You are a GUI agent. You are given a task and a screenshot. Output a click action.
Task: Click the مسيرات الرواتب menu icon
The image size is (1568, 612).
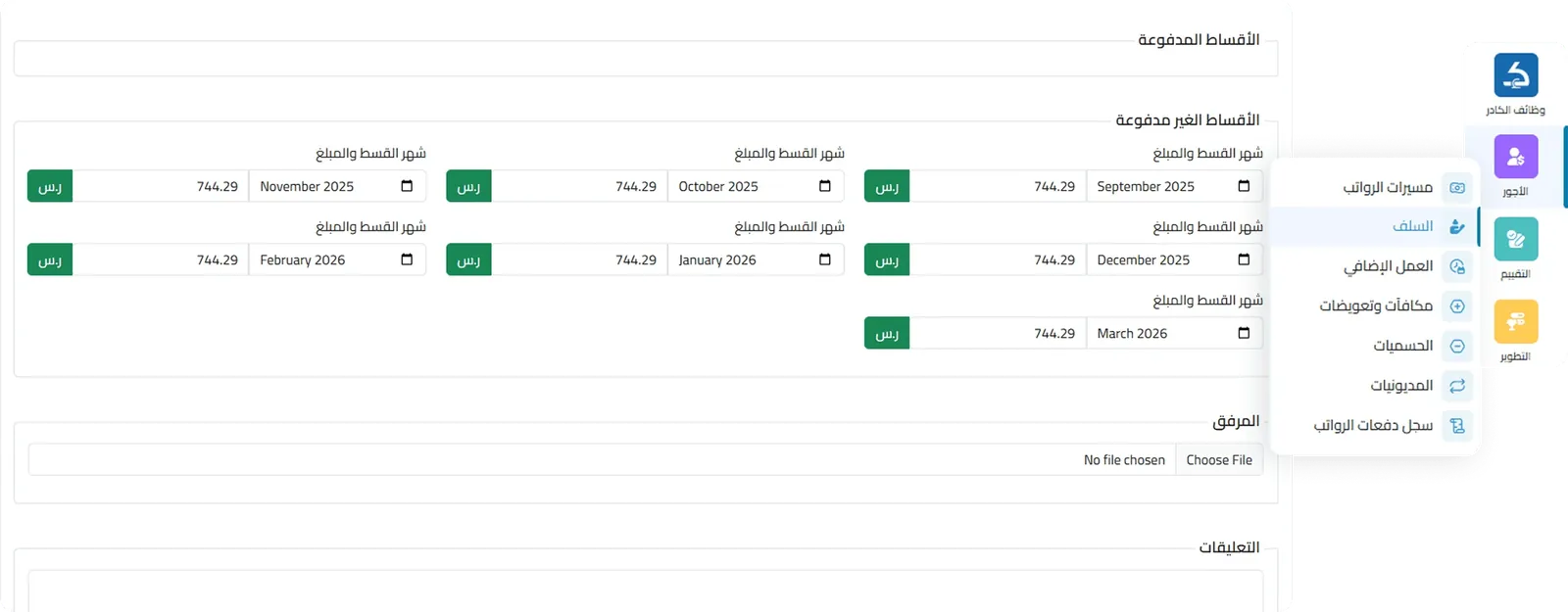[x=1457, y=187]
